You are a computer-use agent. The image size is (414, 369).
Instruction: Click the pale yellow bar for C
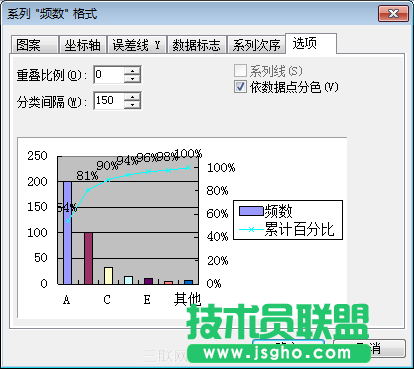108,276
